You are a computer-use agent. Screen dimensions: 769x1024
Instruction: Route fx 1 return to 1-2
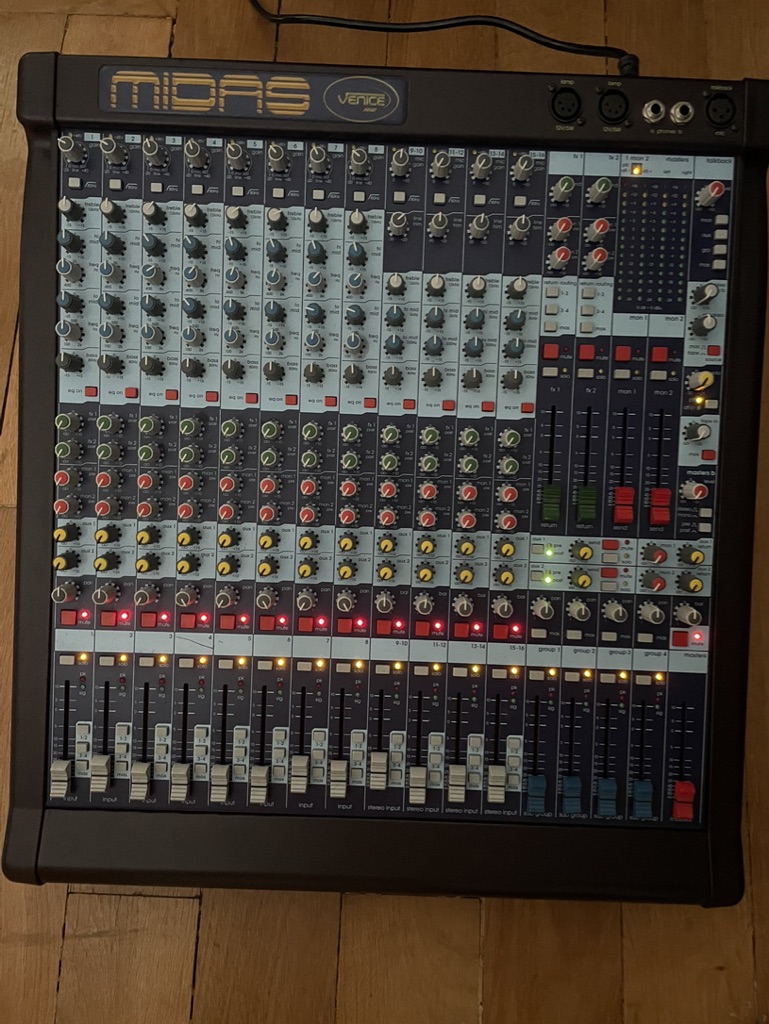coord(551,293)
